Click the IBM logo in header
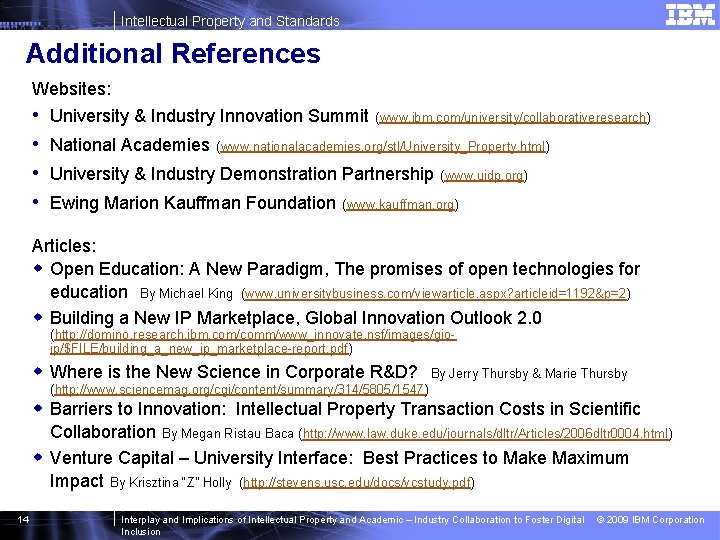This screenshot has height=540, width=720. coord(690,15)
